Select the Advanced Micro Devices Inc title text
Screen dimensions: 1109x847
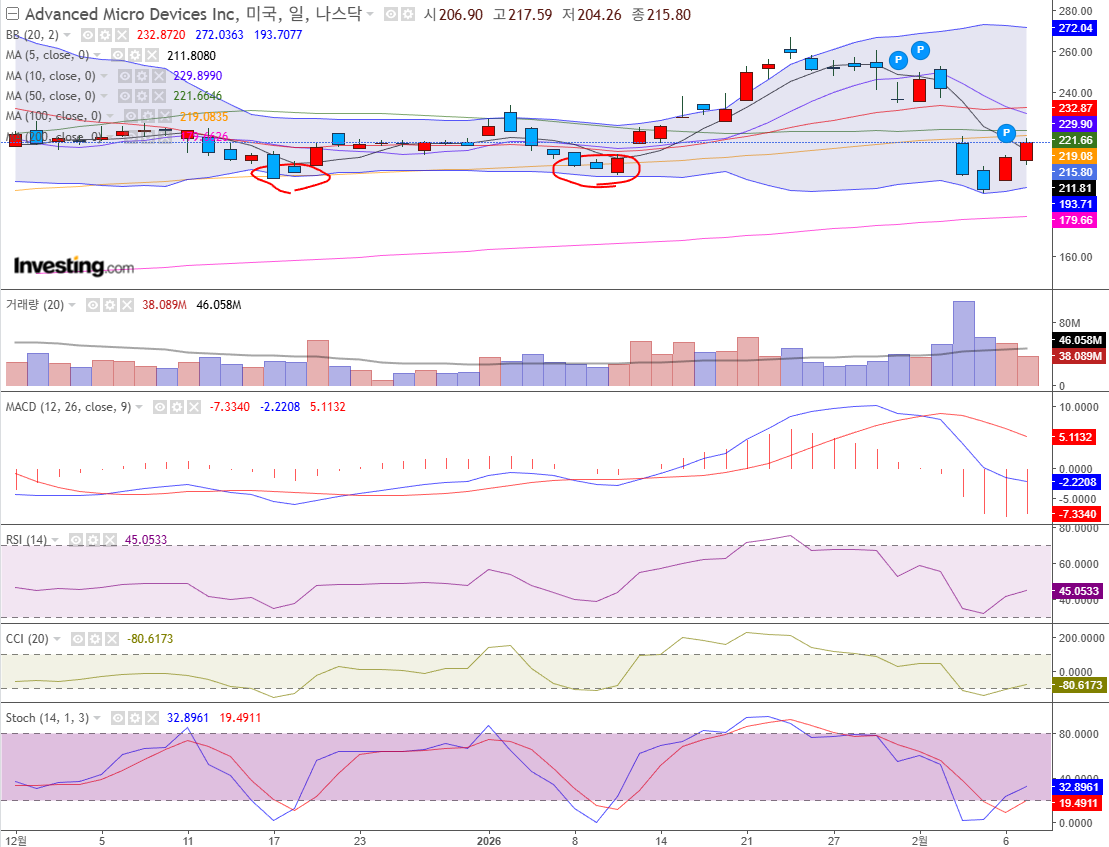click(132, 14)
